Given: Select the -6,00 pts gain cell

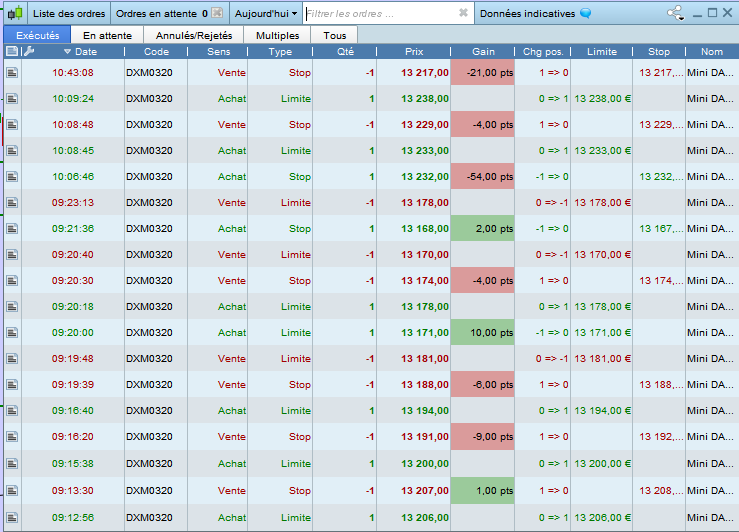Looking at the screenshot, I should coord(483,385).
